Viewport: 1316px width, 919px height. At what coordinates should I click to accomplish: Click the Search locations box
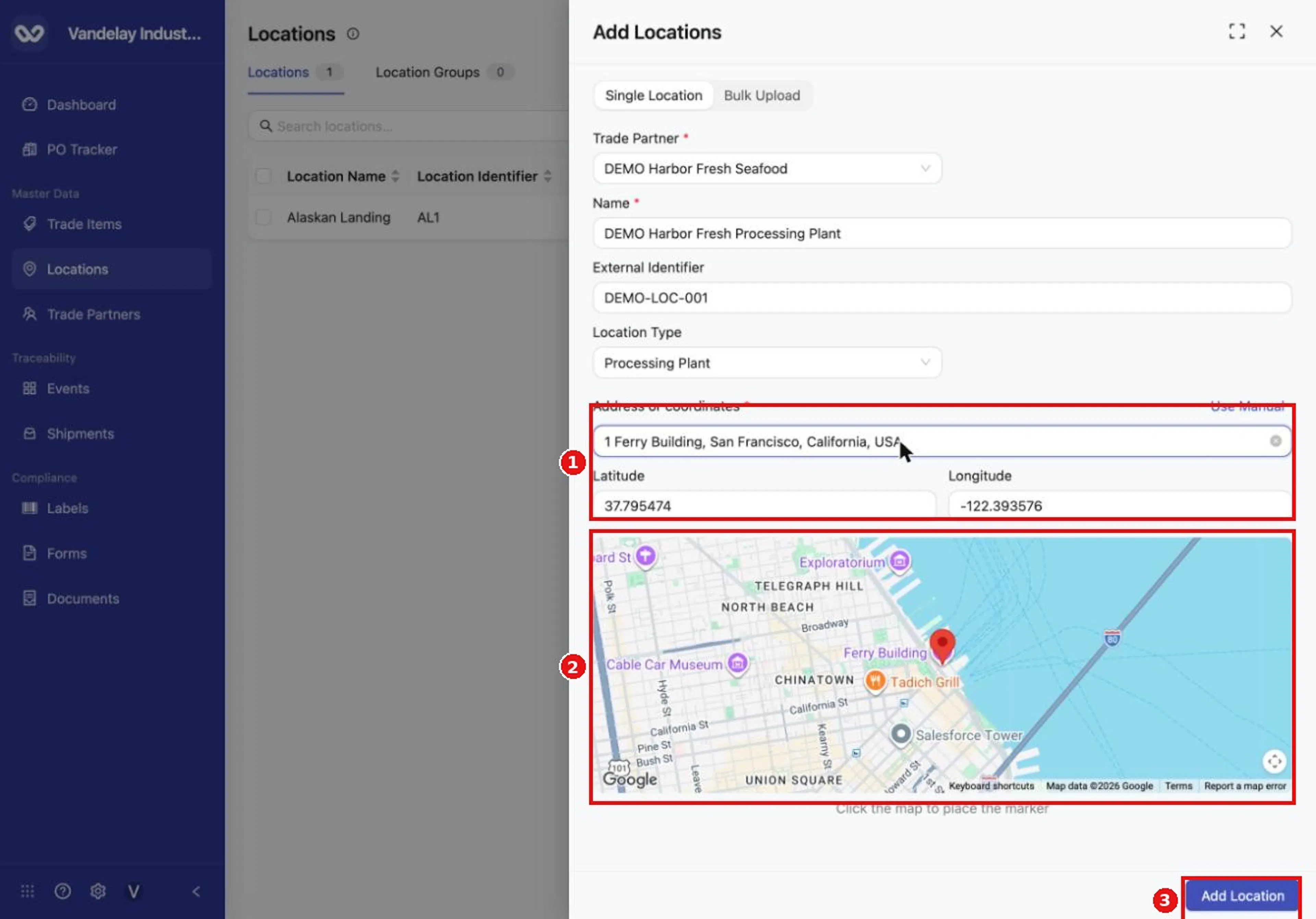409,126
